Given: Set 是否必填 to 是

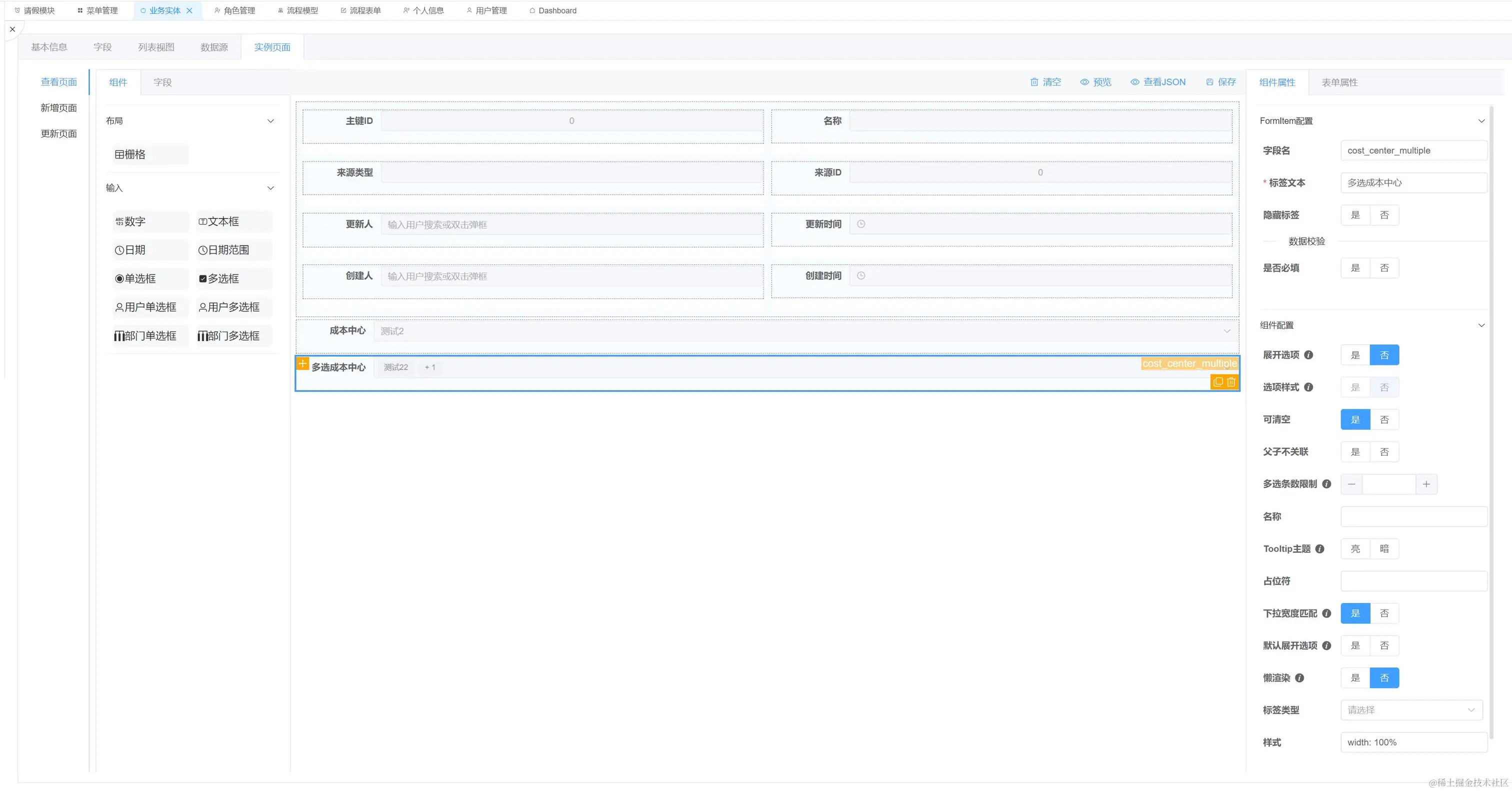Looking at the screenshot, I should [1355, 268].
